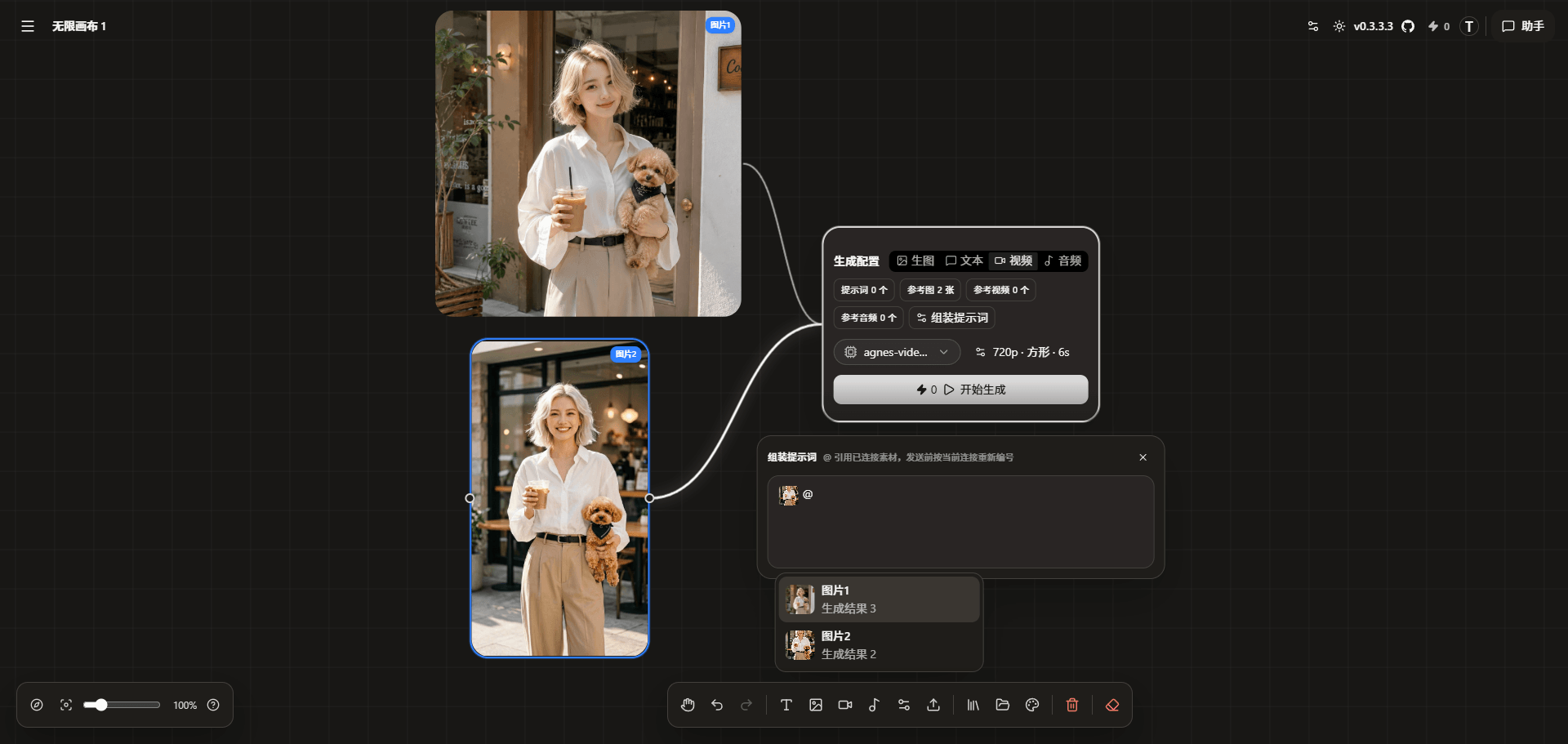
Task: Click the 提示词 0 个 chip
Action: (864, 290)
